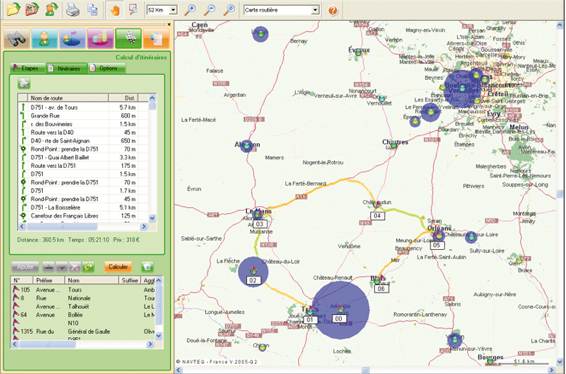Open the orange help question mark

pos(333,10)
